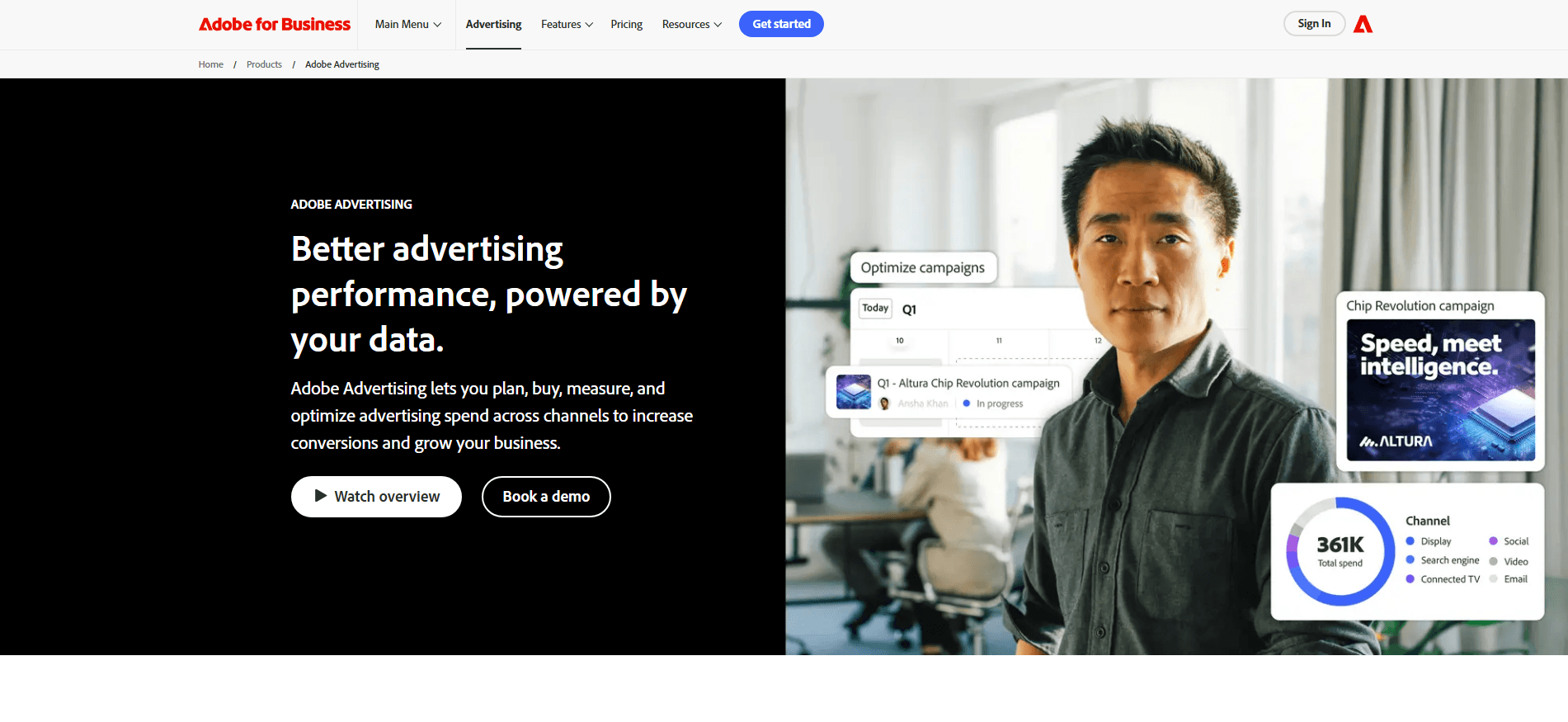This screenshot has height=722, width=1568.
Task: Click the blue In progress status dot
Action: pos(966,403)
